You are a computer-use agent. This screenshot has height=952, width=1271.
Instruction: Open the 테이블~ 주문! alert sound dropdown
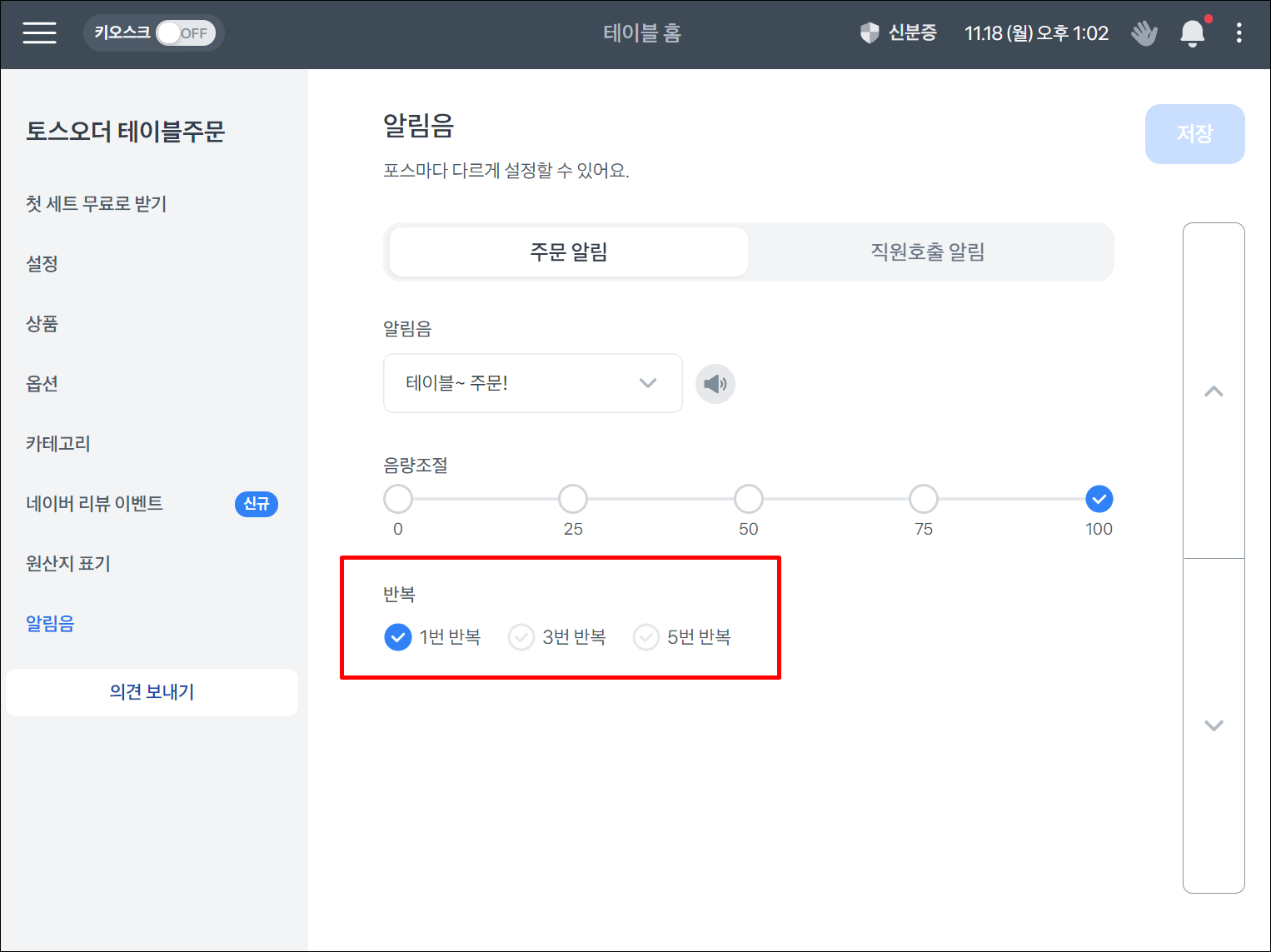click(532, 383)
